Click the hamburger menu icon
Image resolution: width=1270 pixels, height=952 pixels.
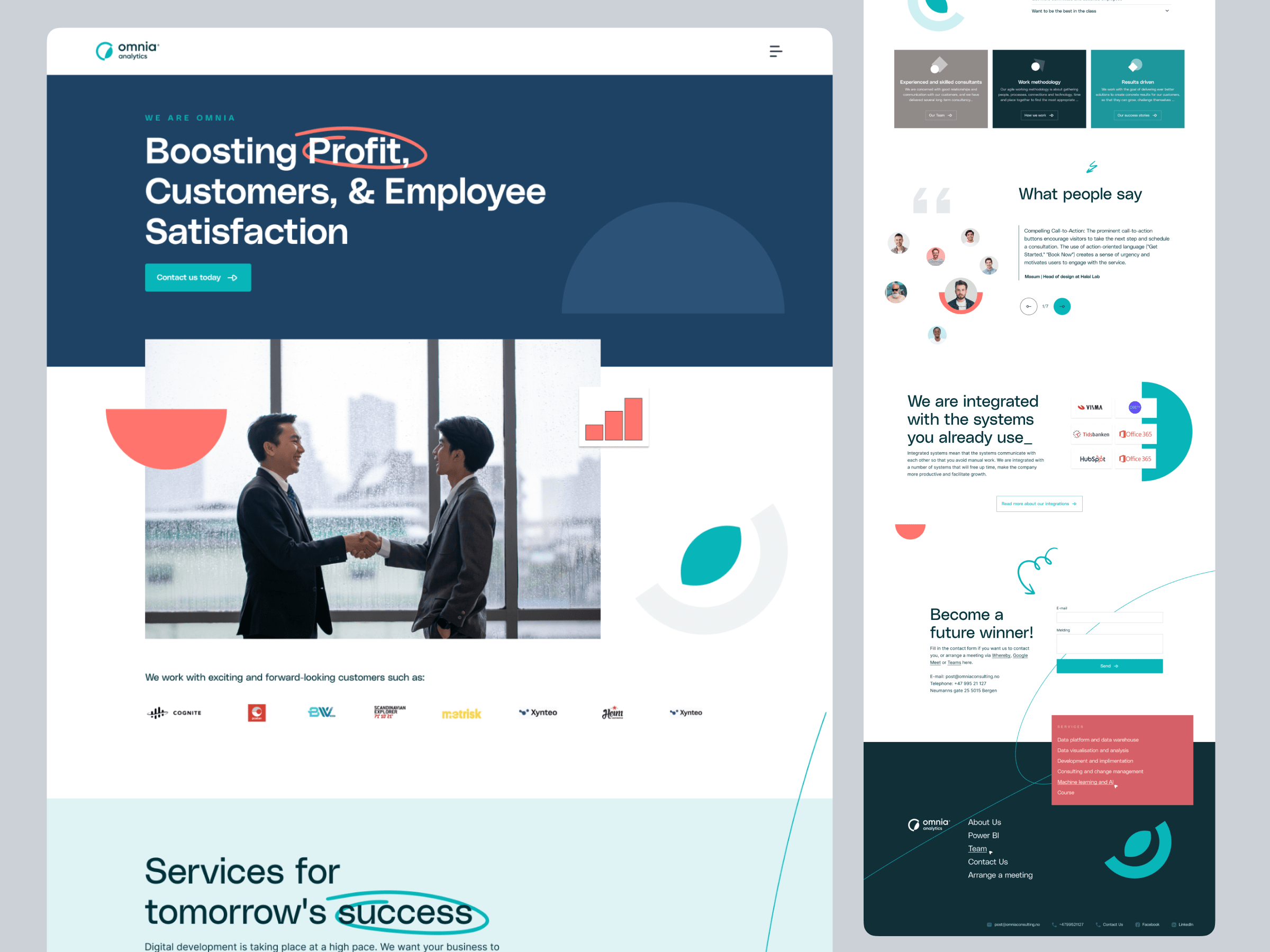click(775, 51)
